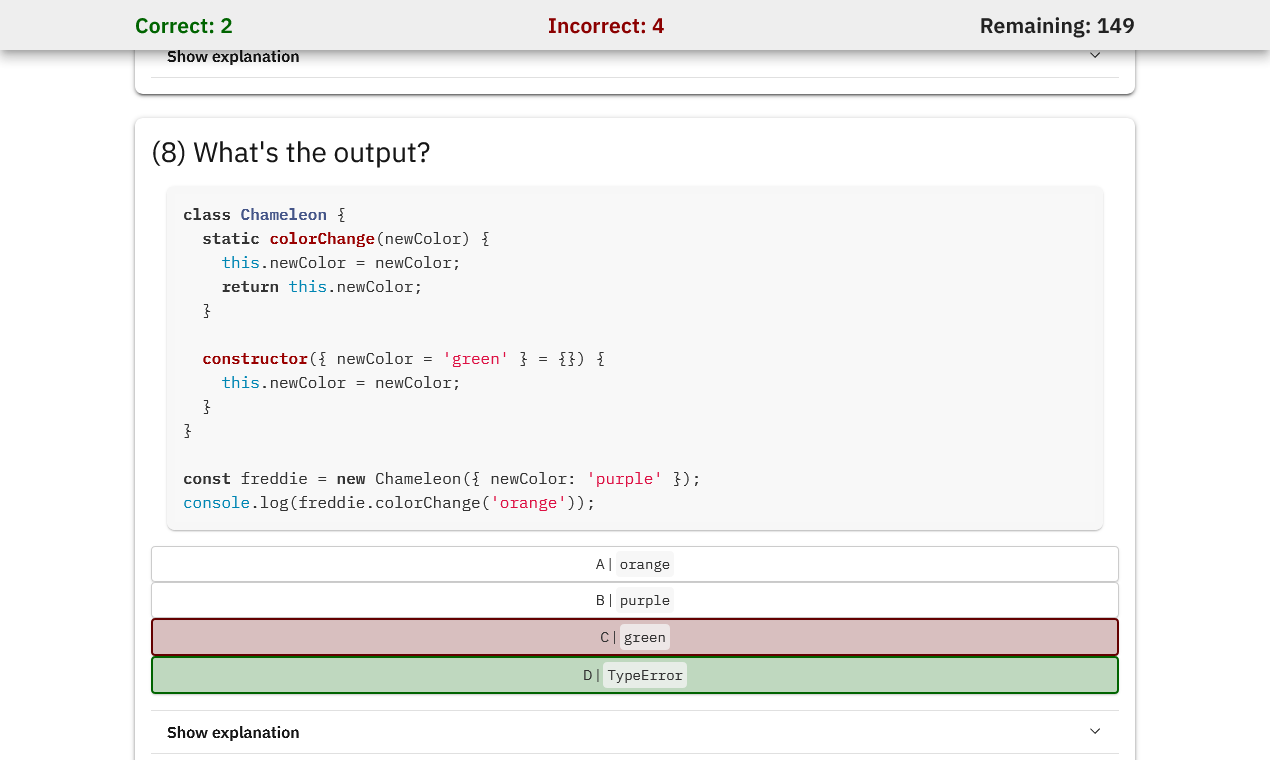The height and width of the screenshot is (760, 1270).
Task: Click the Incorrect: 4 score counter
Action: tap(606, 25)
